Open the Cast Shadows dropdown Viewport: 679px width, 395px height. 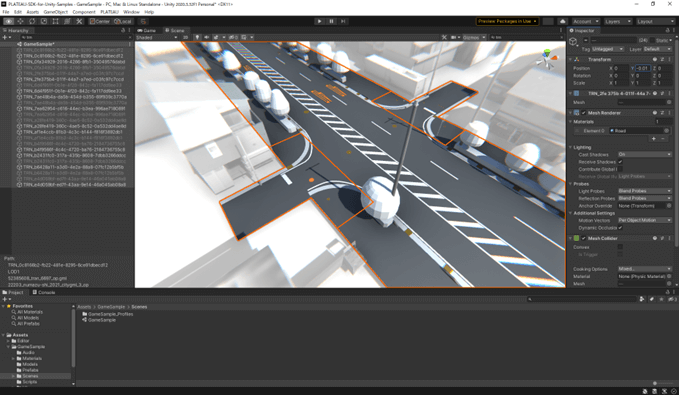tap(644, 155)
